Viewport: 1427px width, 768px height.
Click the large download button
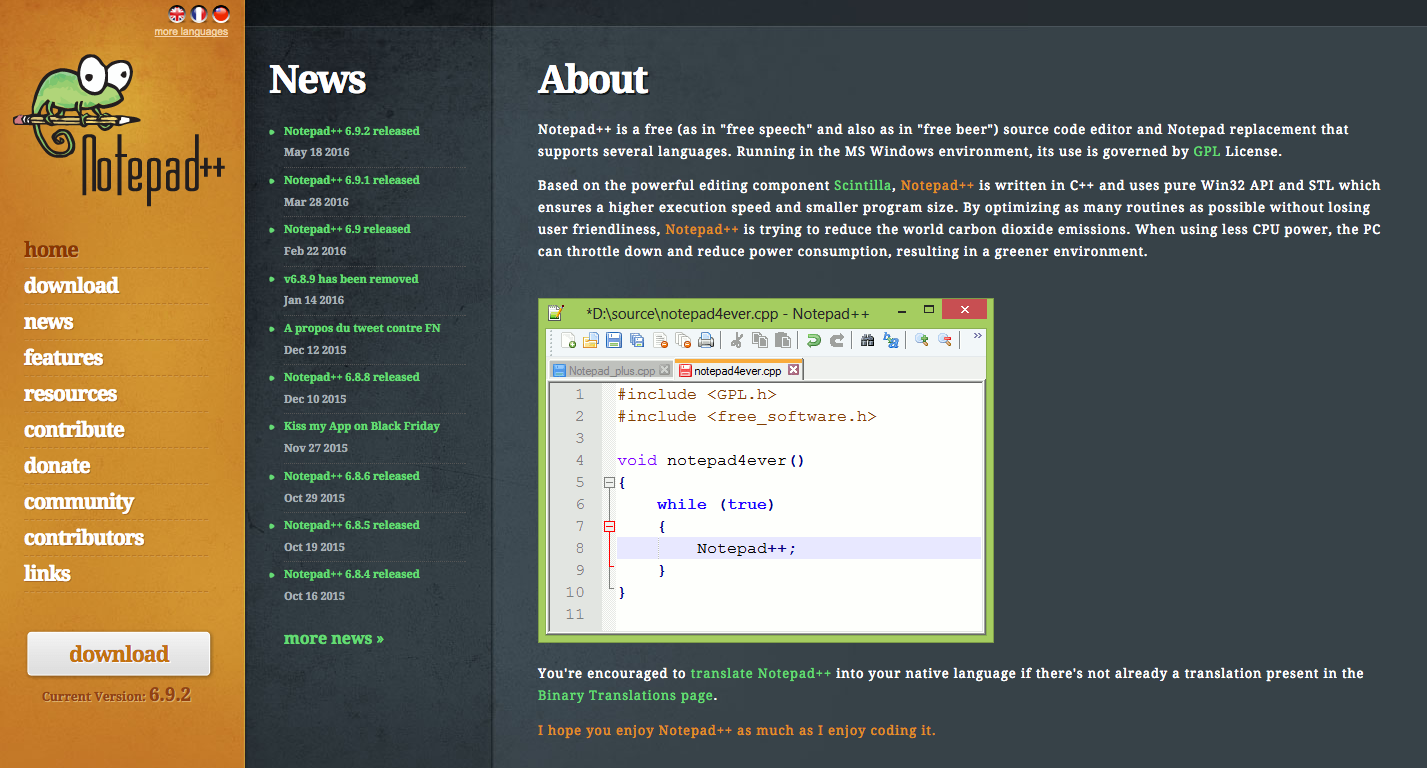[119, 654]
